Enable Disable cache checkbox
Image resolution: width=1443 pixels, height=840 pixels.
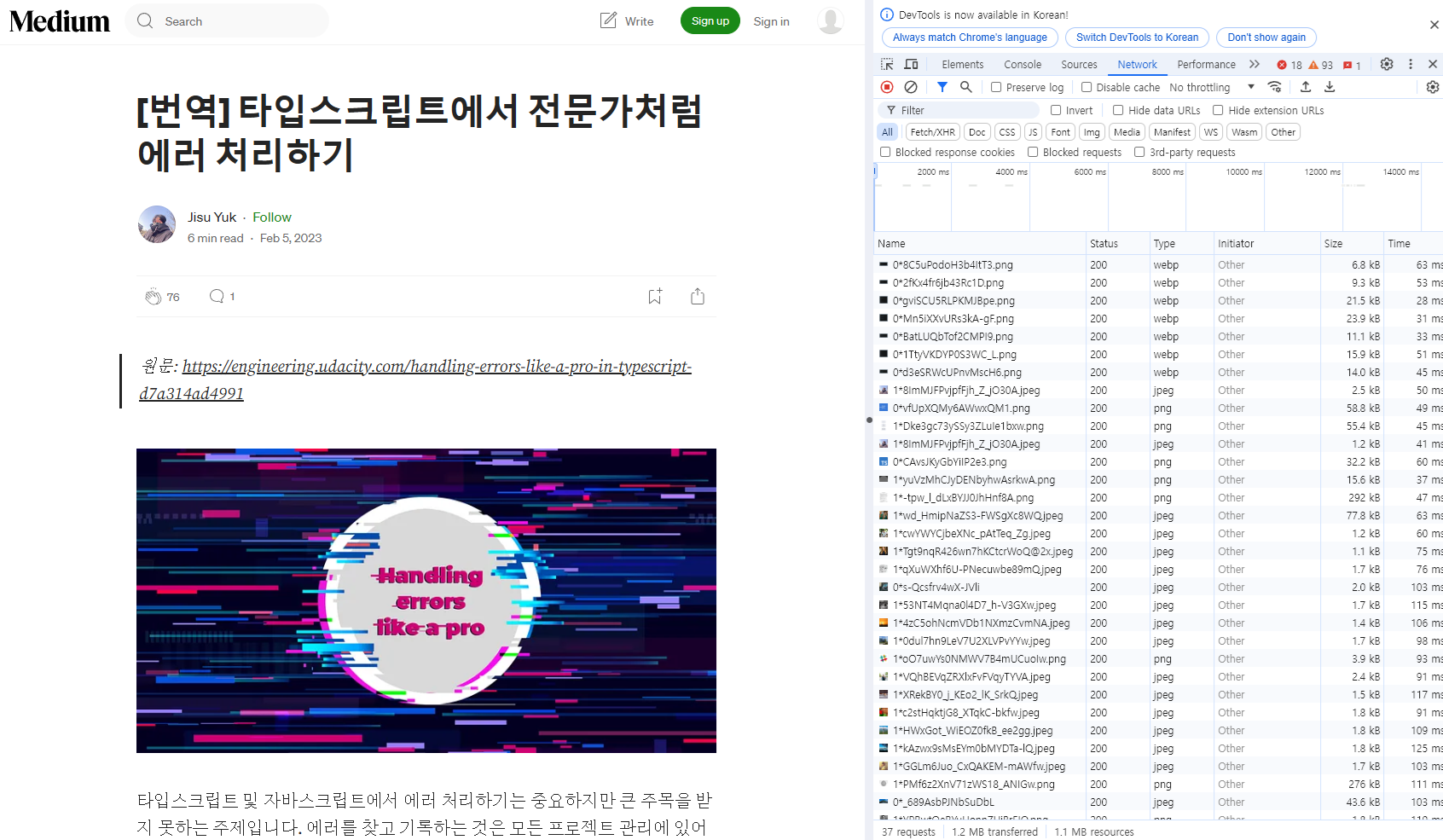1087,87
